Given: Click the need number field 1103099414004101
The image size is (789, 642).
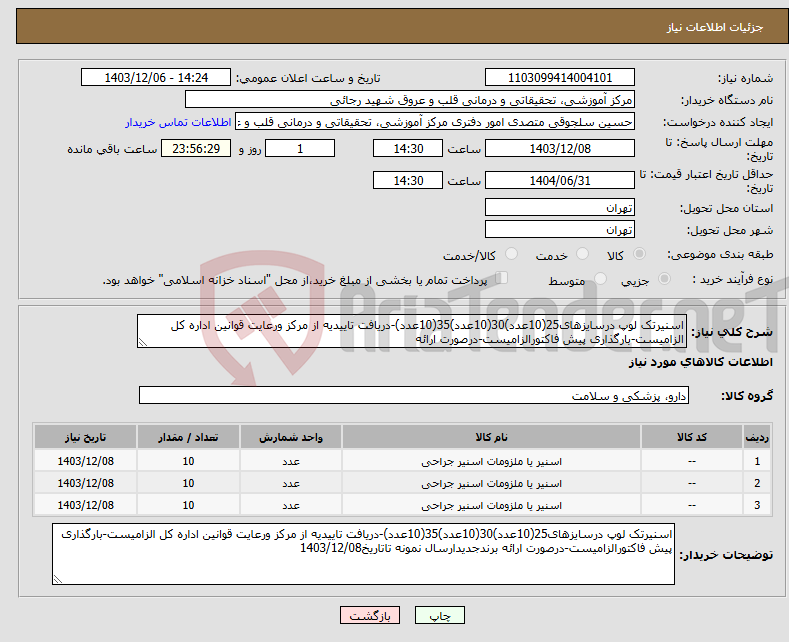Looking at the screenshot, I should click(560, 77).
